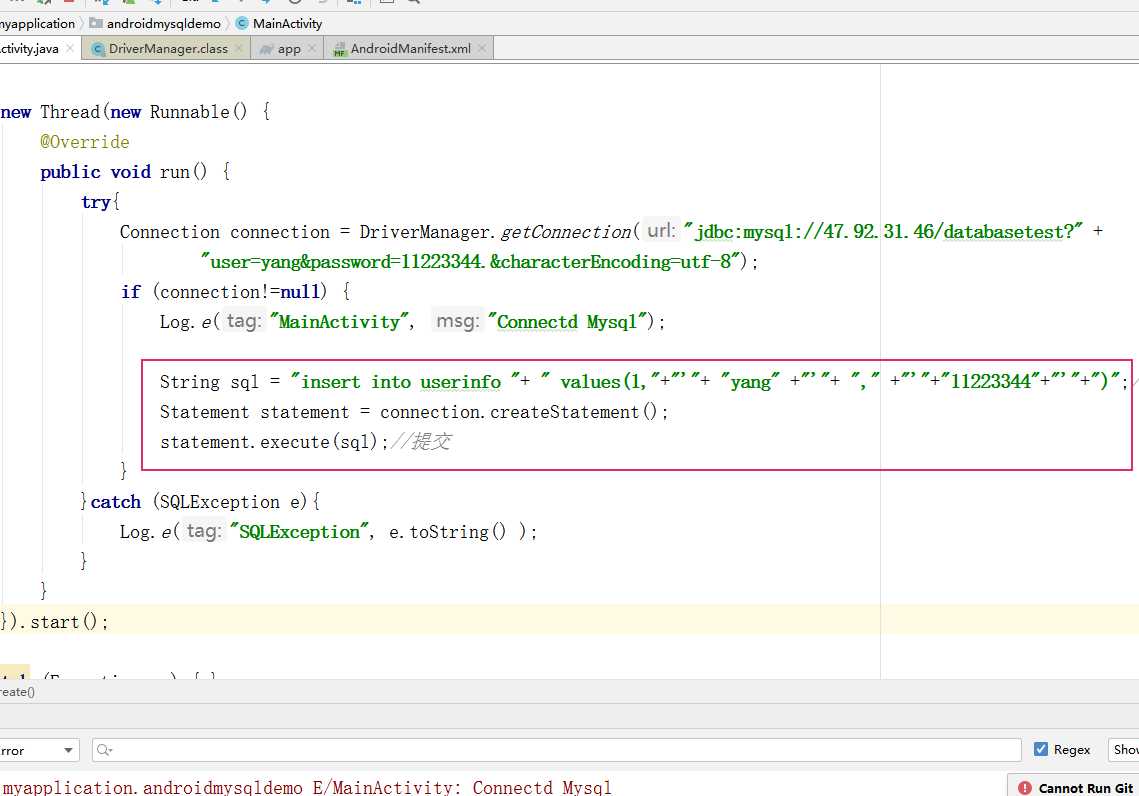
Task: Click the class icon beside MainActivity breadcrumb
Action: click(x=242, y=23)
